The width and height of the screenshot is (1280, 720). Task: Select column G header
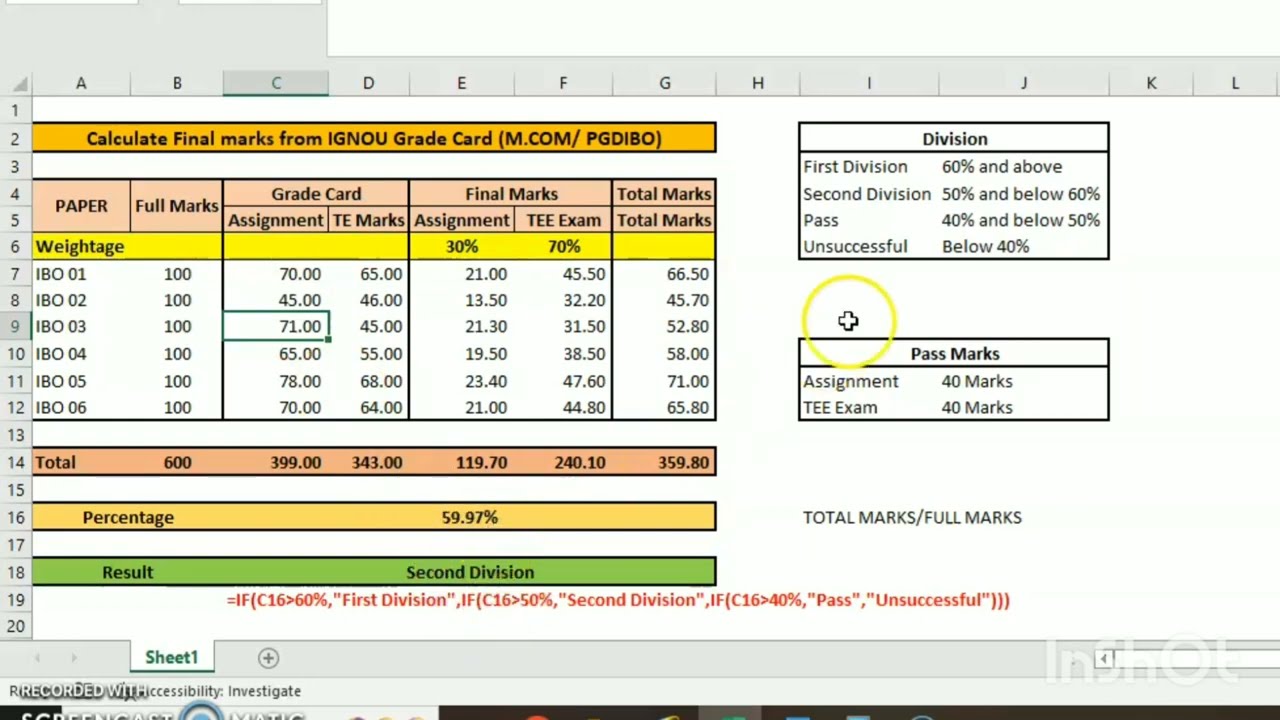tap(665, 84)
